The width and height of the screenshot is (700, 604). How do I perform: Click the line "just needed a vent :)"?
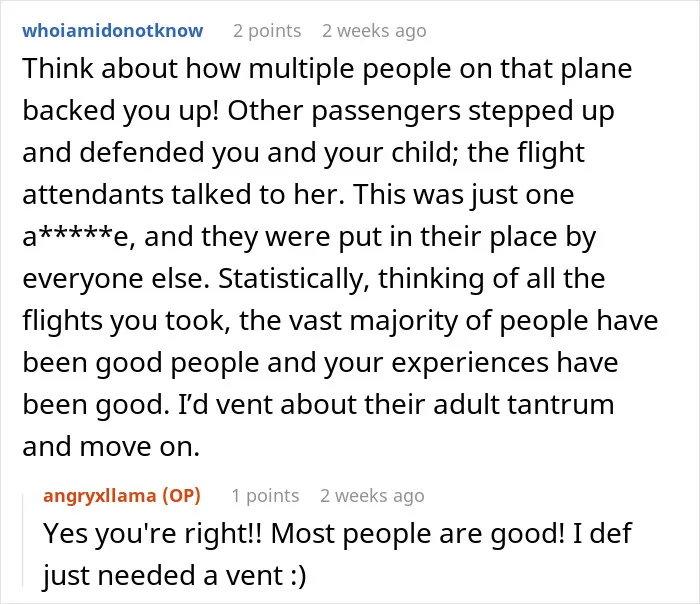(x=175, y=576)
